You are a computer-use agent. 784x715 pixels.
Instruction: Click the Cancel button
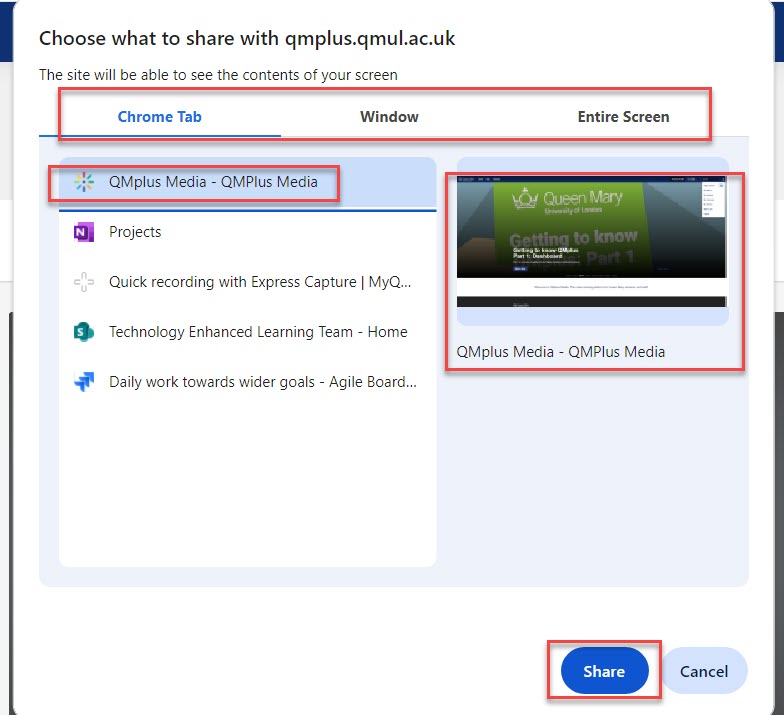point(704,670)
